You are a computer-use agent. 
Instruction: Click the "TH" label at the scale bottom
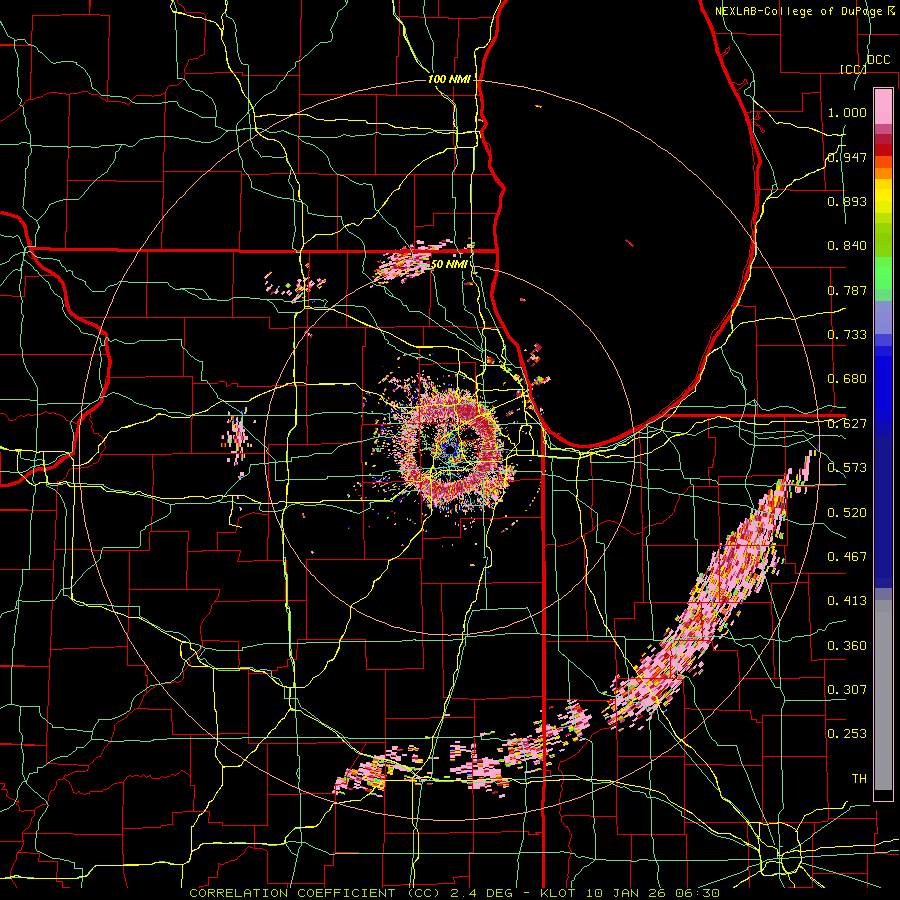859,778
